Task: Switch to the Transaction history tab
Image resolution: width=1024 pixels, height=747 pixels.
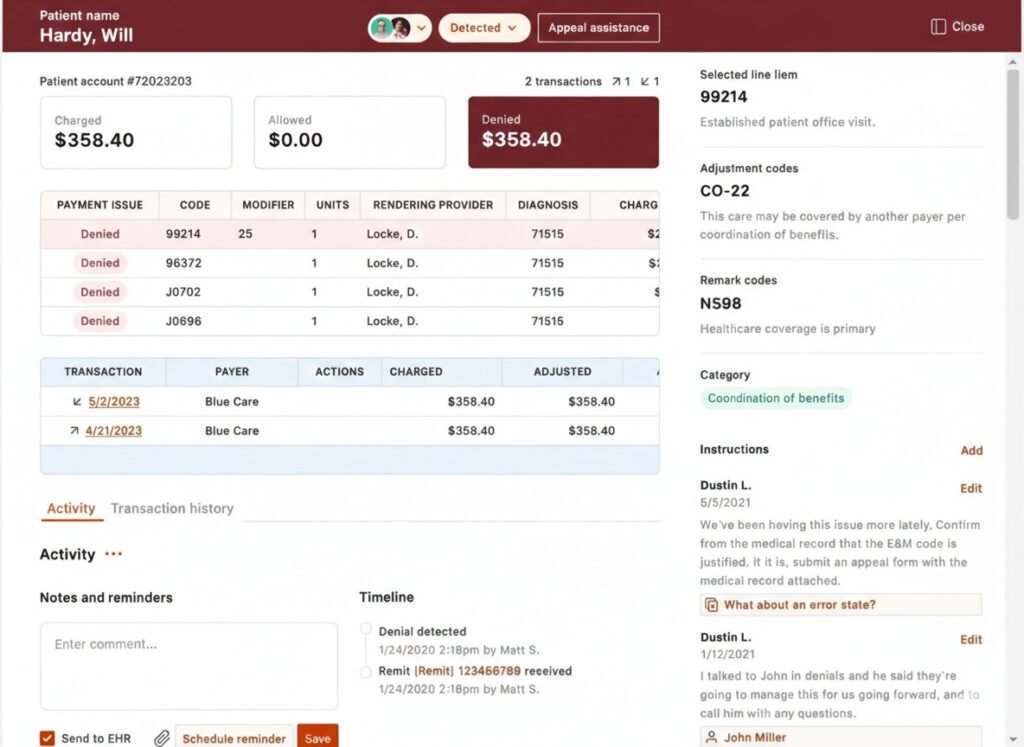Action: coord(172,508)
